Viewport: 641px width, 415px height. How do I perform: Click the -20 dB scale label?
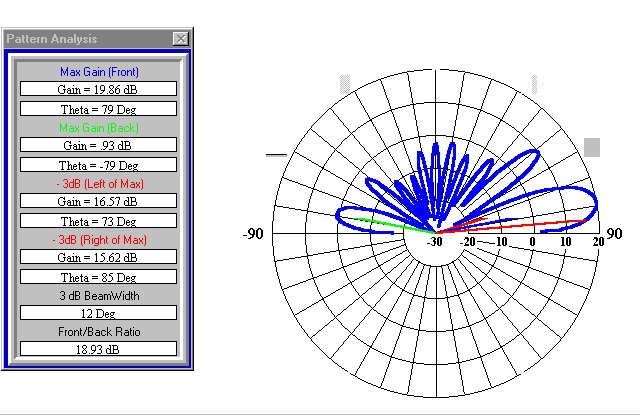point(467,242)
